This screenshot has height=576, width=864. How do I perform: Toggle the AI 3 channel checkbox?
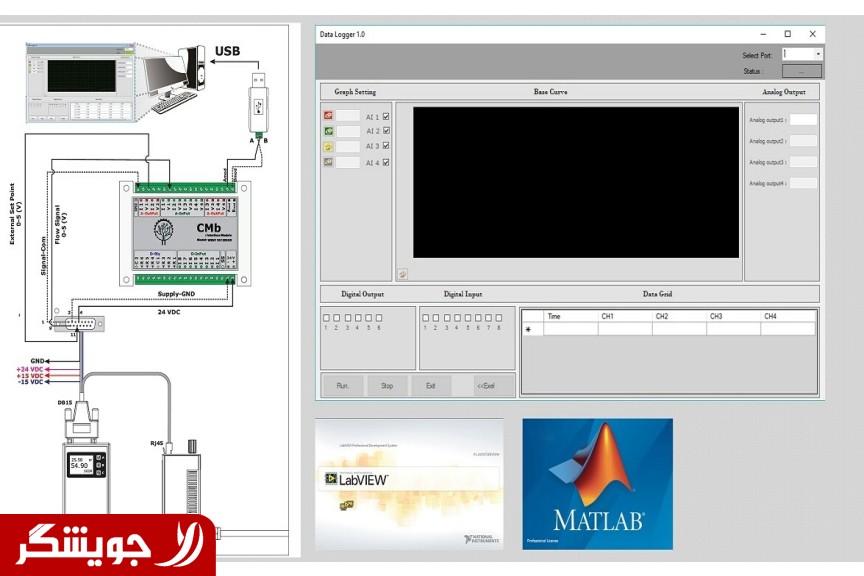tap(386, 146)
